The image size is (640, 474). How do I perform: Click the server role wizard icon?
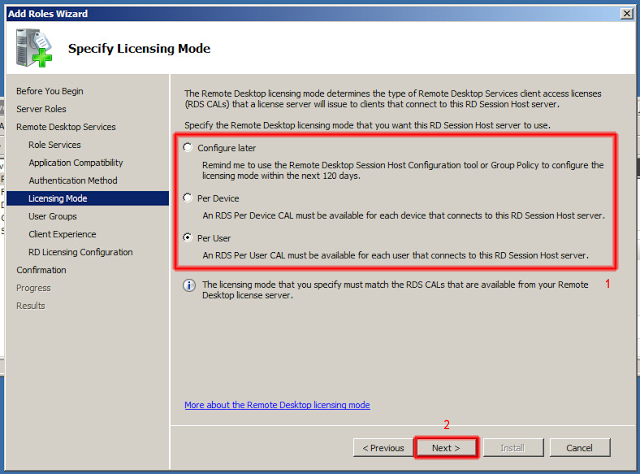(33, 48)
